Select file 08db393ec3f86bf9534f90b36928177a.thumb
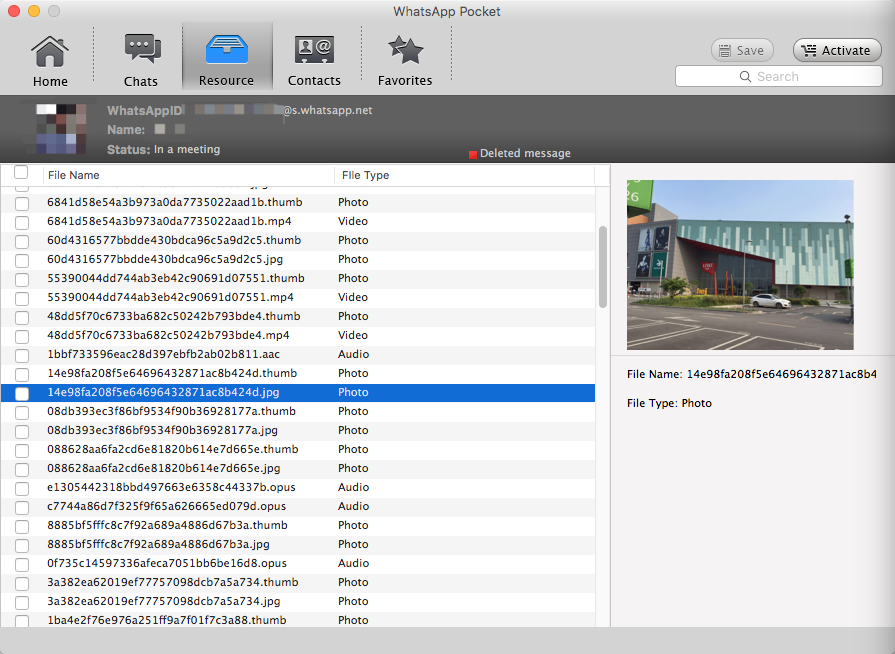The image size is (895, 654). click(171, 411)
